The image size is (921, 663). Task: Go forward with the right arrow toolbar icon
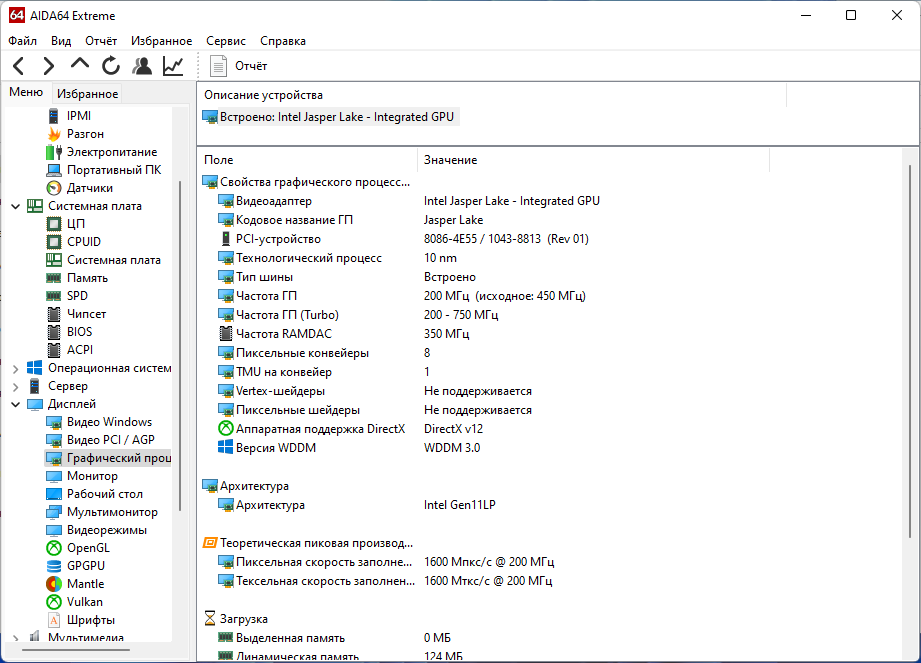coord(49,65)
